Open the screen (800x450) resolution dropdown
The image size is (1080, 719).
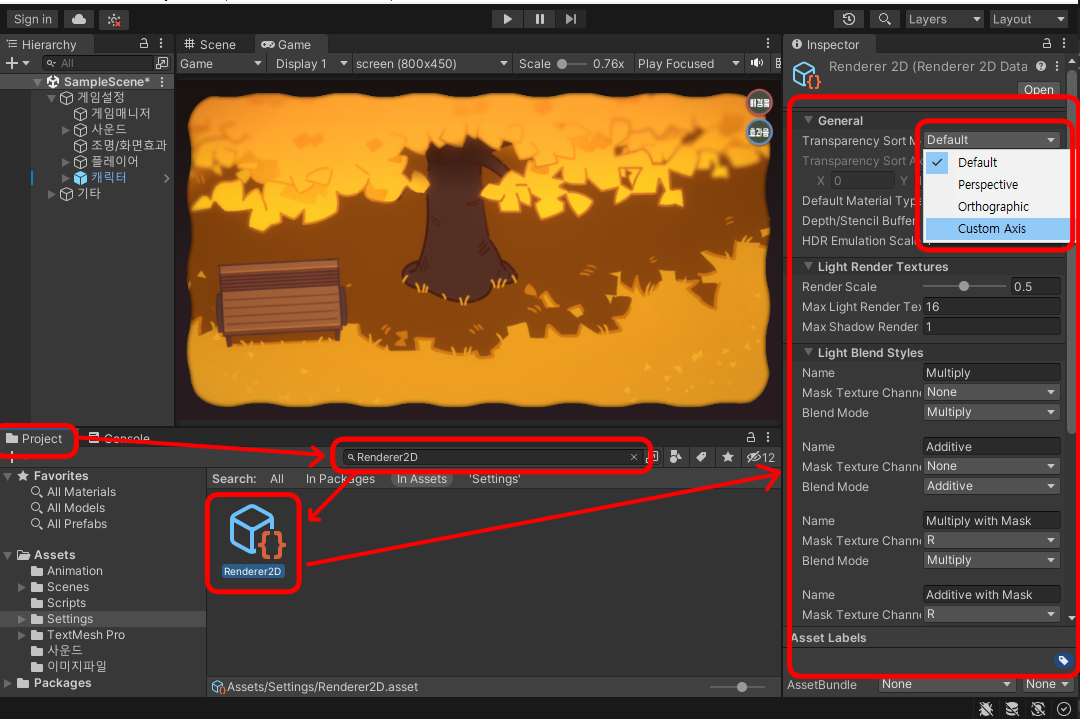(431, 63)
